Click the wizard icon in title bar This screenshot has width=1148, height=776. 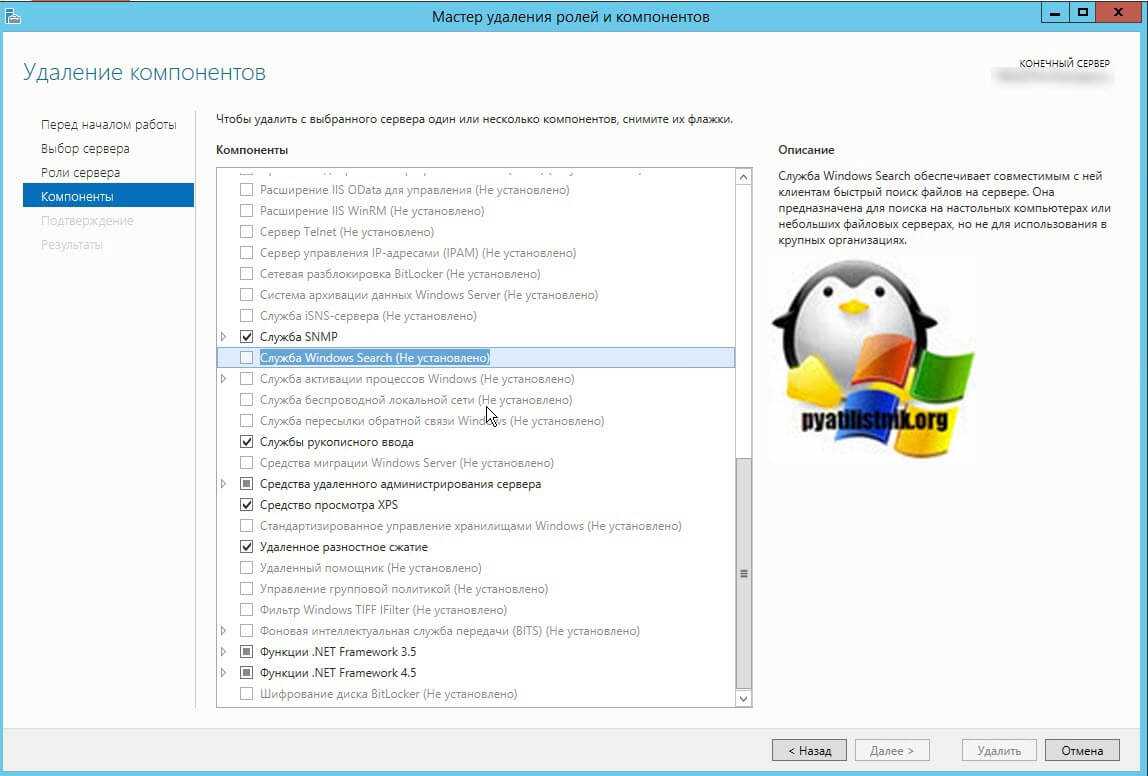click(x=12, y=15)
